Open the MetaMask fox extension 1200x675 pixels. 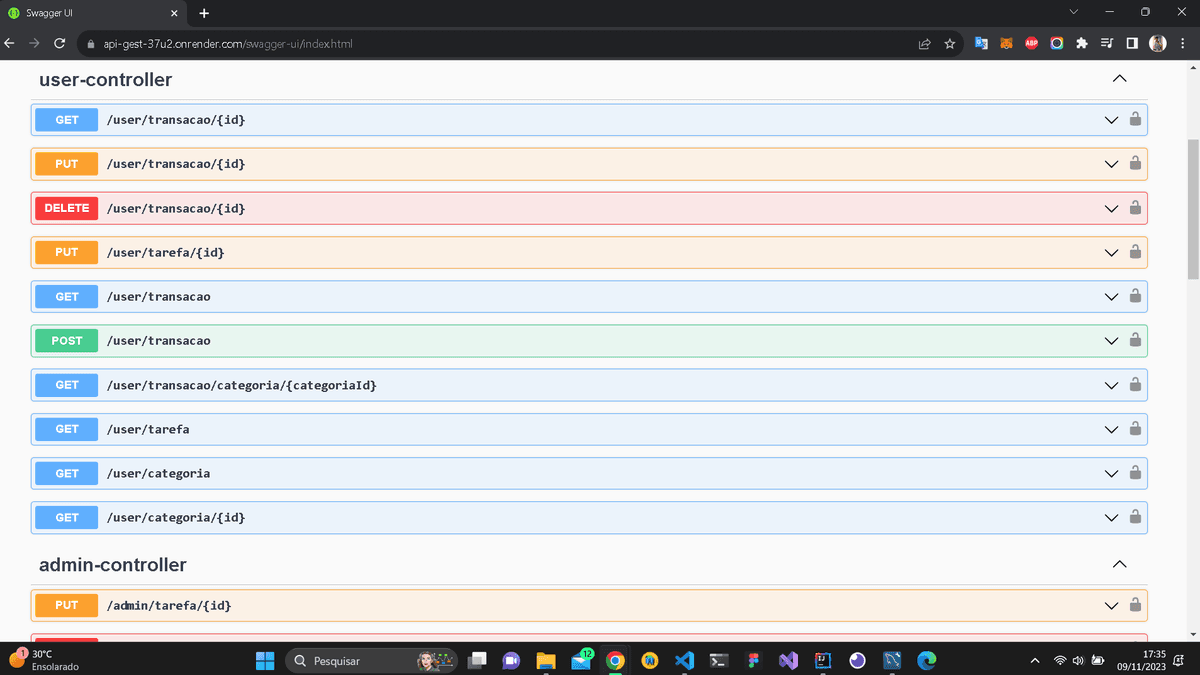pyautogui.click(x=1006, y=44)
